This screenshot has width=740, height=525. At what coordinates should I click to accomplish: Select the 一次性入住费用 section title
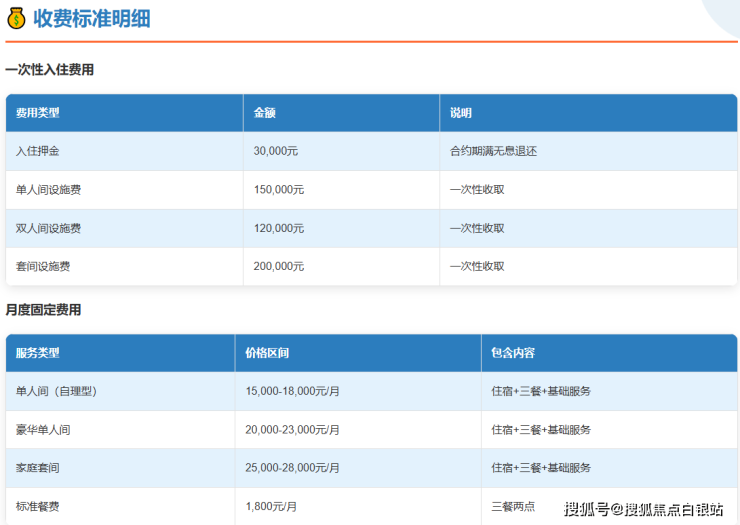(49, 70)
